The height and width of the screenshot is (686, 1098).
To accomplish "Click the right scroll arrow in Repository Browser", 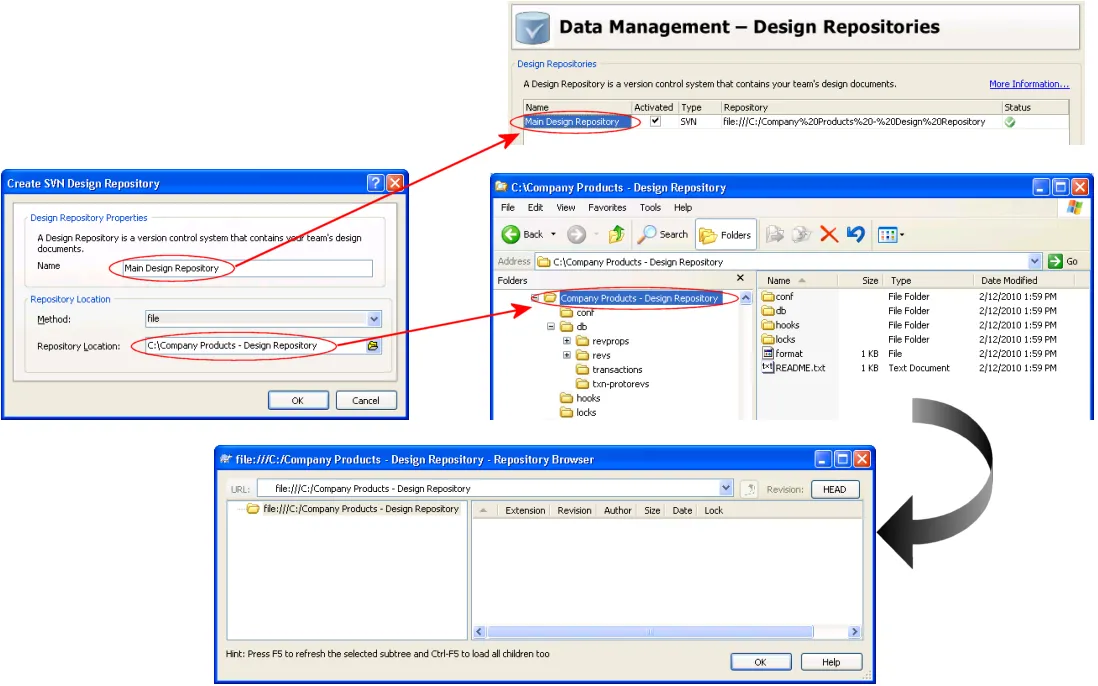I will [854, 632].
